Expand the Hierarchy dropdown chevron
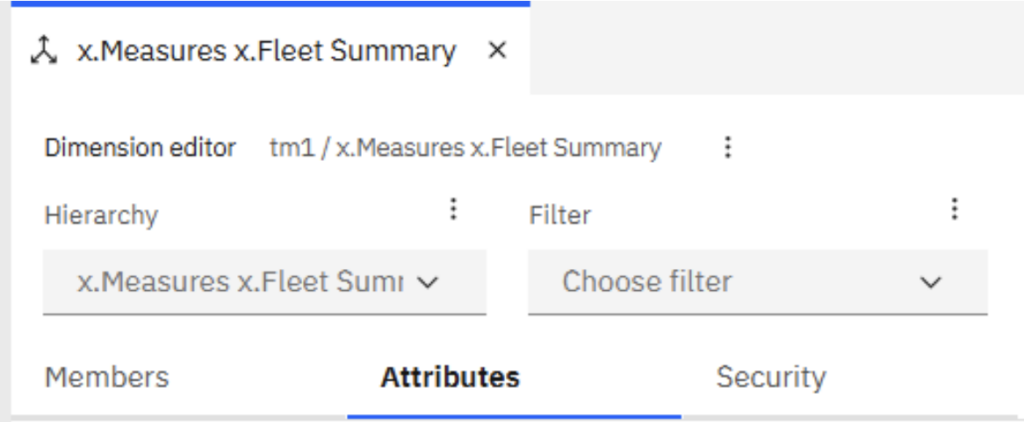Screen dimensions: 1024x422 pyautogui.click(x=427, y=282)
